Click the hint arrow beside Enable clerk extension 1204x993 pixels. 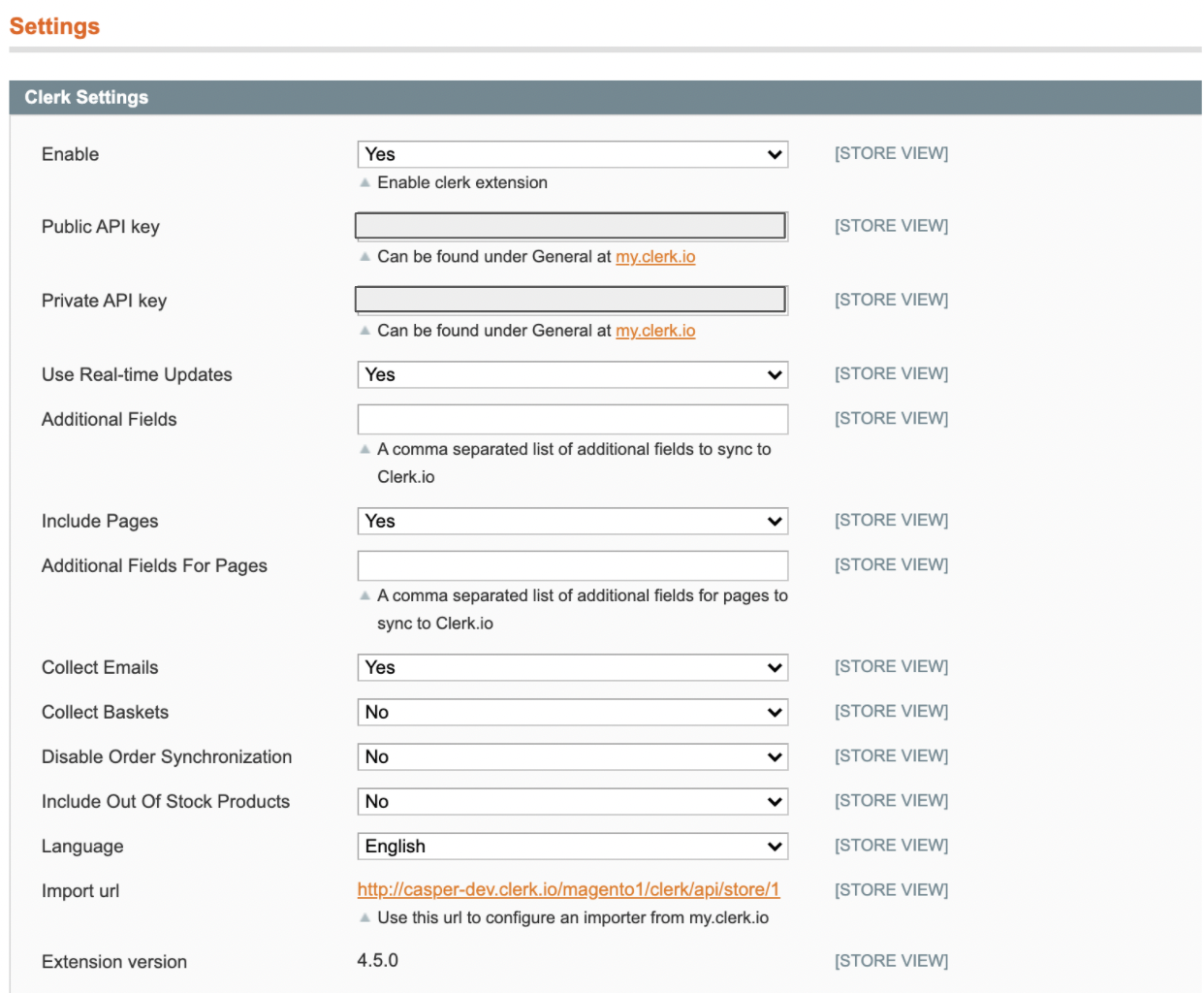pos(365,182)
